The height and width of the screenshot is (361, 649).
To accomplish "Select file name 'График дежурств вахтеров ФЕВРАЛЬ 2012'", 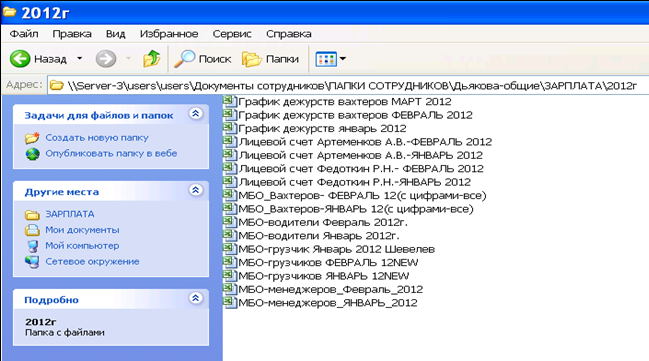I will click(x=356, y=115).
